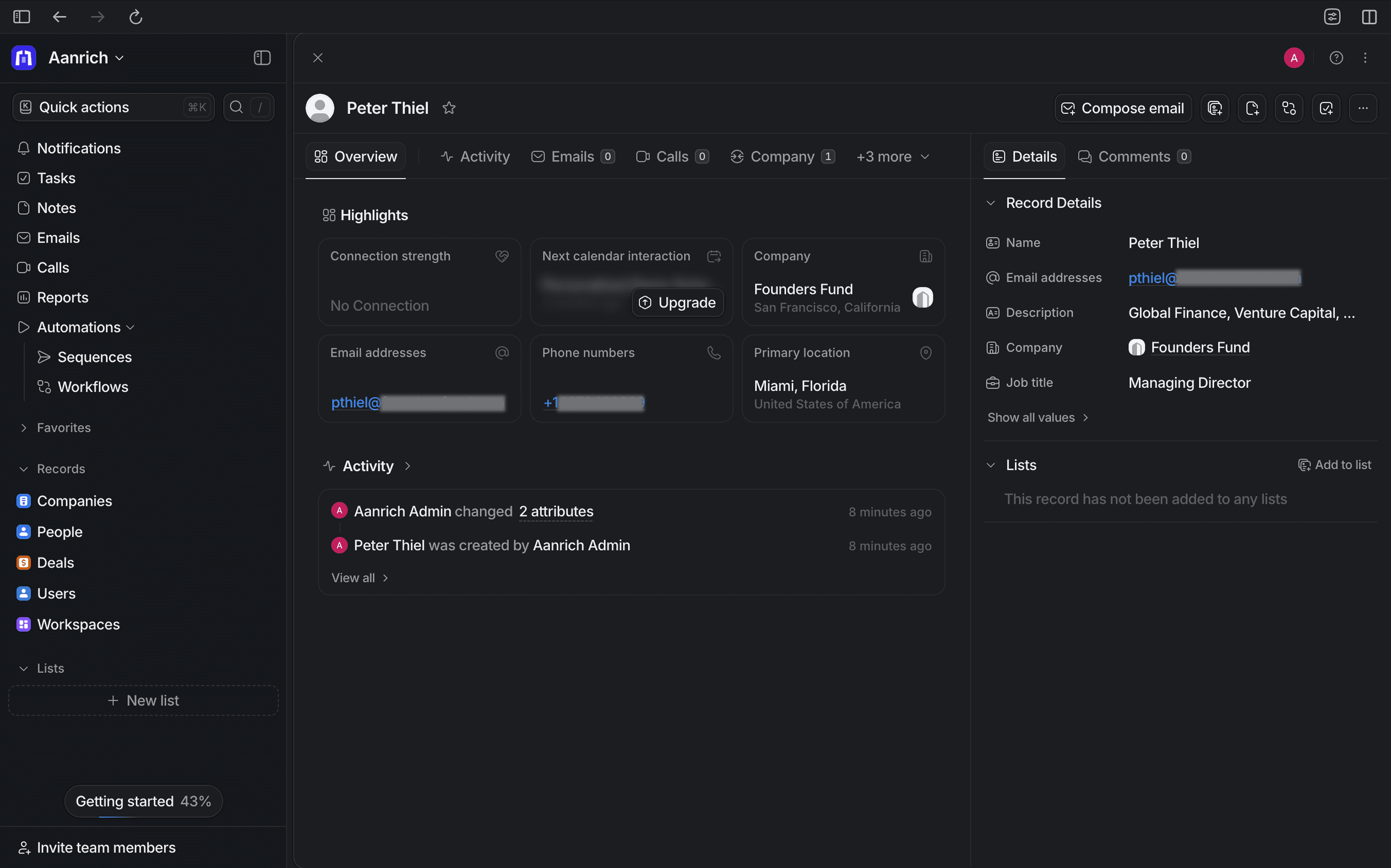Click the add note icon button
The height and width of the screenshot is (868, 1391).
tap(1252, 108)
